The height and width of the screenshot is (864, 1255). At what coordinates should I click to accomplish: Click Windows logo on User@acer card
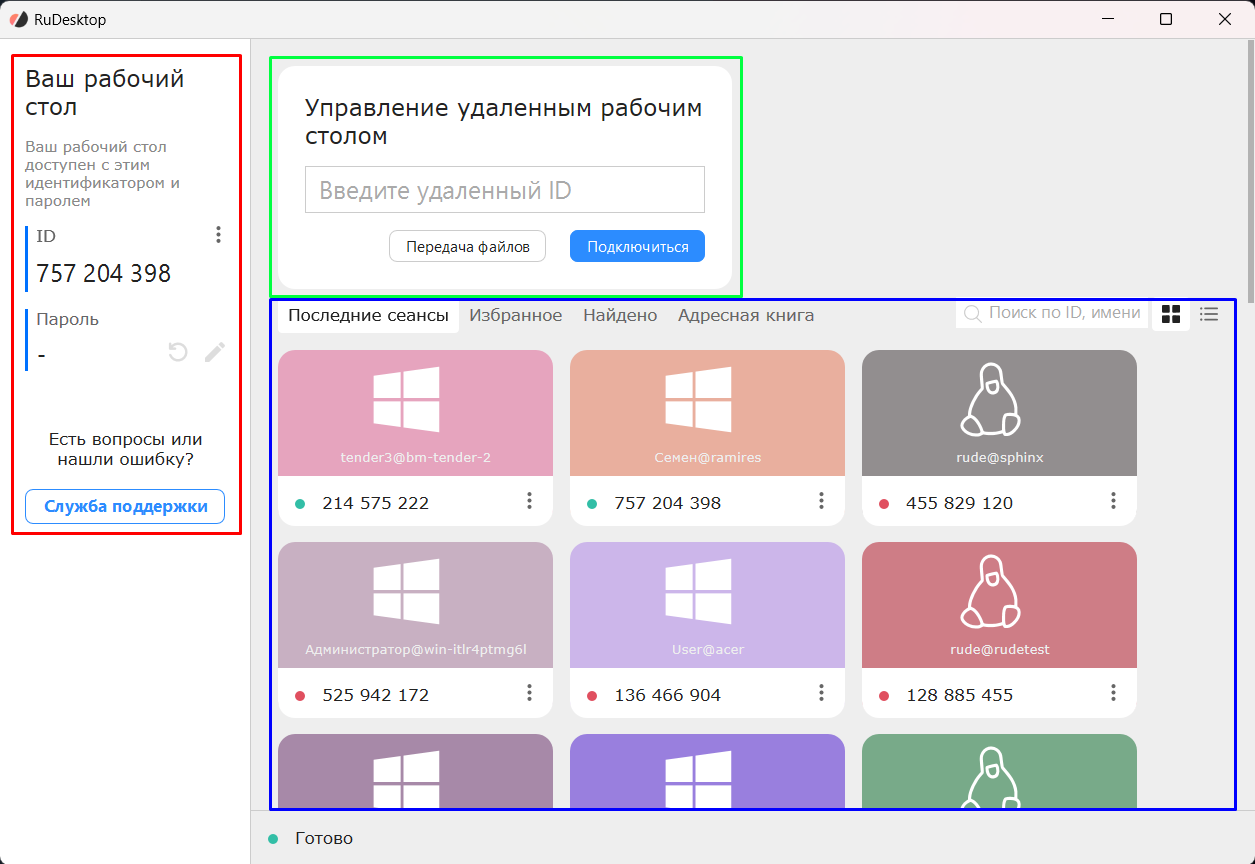point(698,591)
